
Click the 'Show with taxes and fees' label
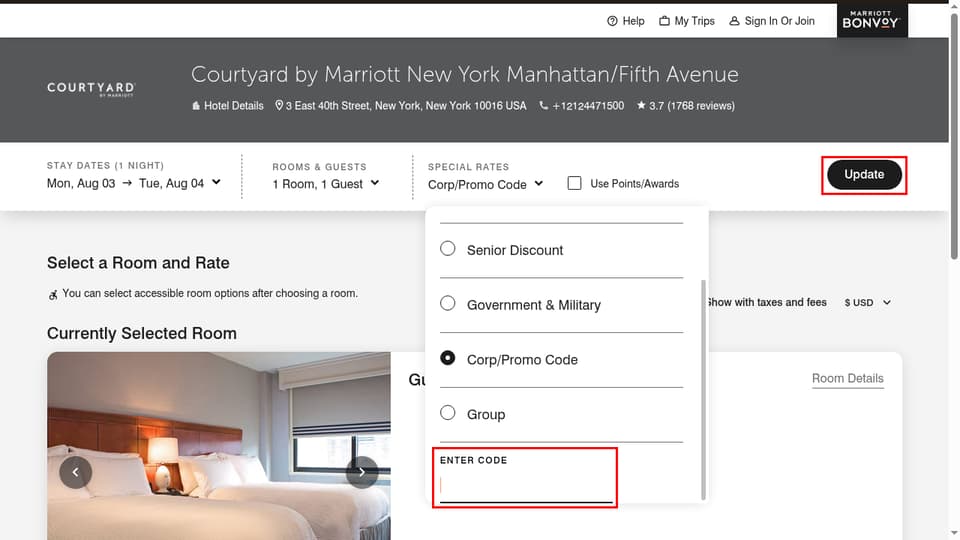[x=766, y=302]
